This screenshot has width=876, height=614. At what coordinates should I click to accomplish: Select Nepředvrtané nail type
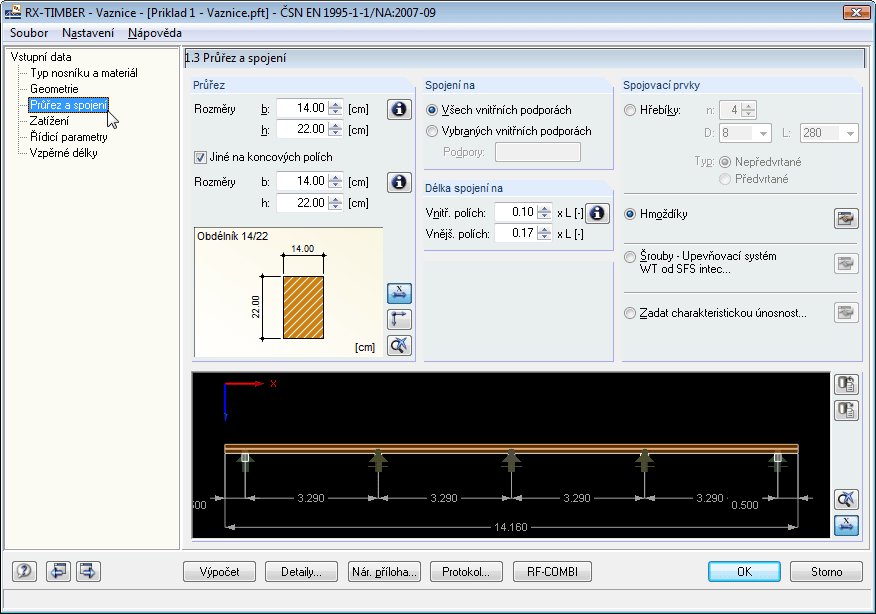[x=725, y=162]
